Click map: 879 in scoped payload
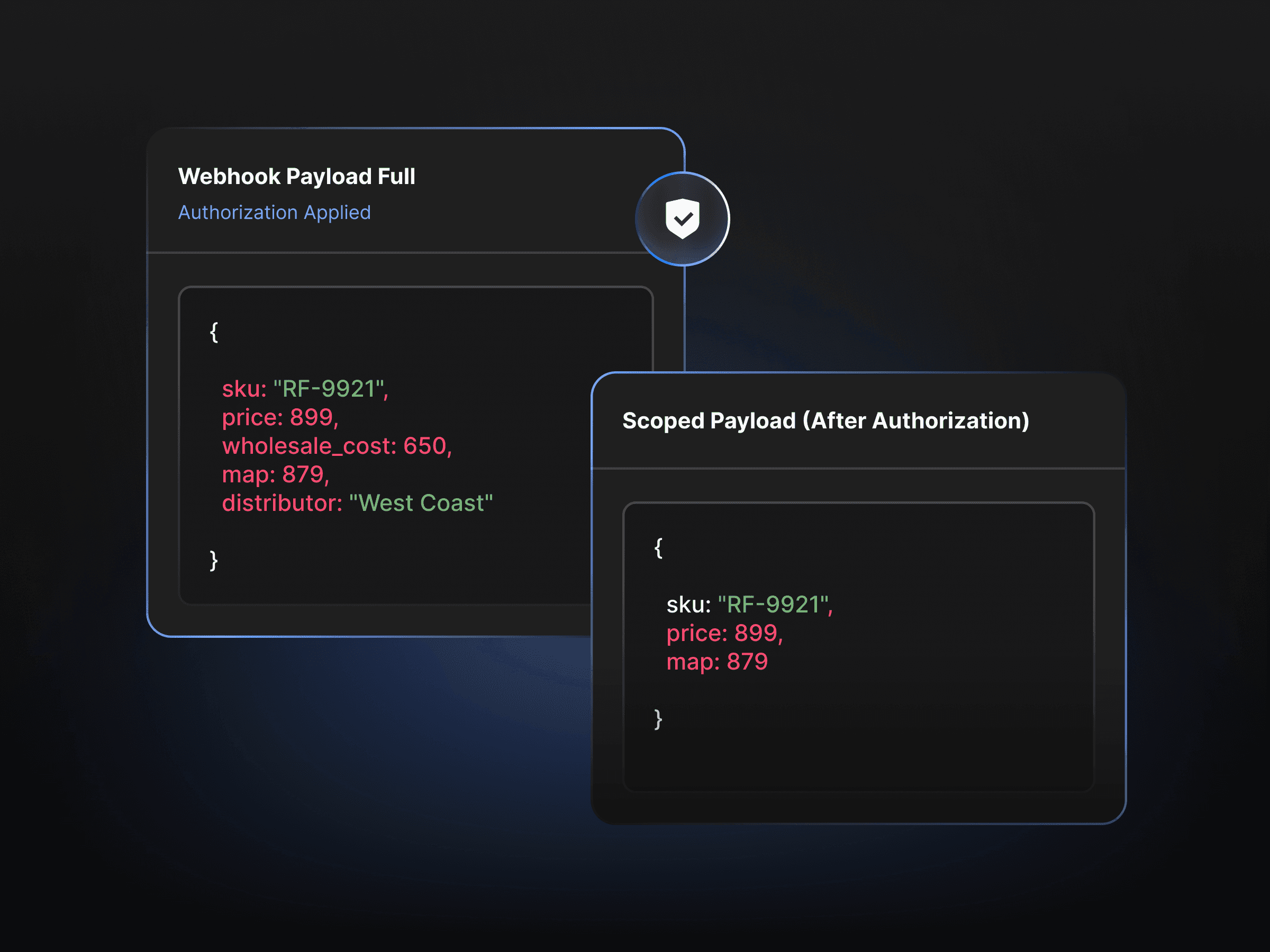 point(716,662)
